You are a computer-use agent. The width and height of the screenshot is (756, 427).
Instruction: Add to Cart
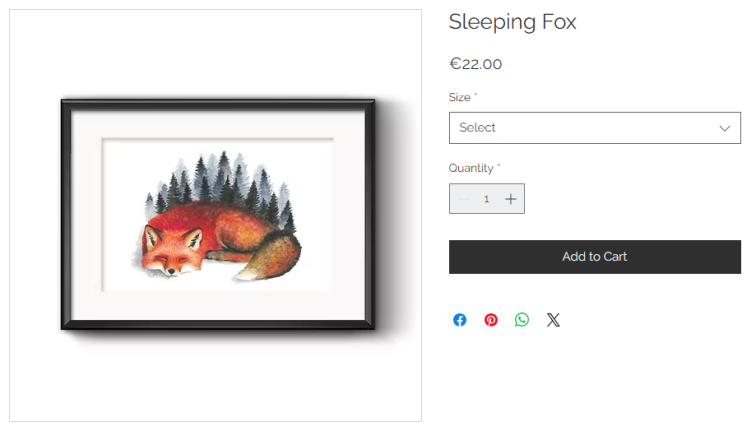594,257
